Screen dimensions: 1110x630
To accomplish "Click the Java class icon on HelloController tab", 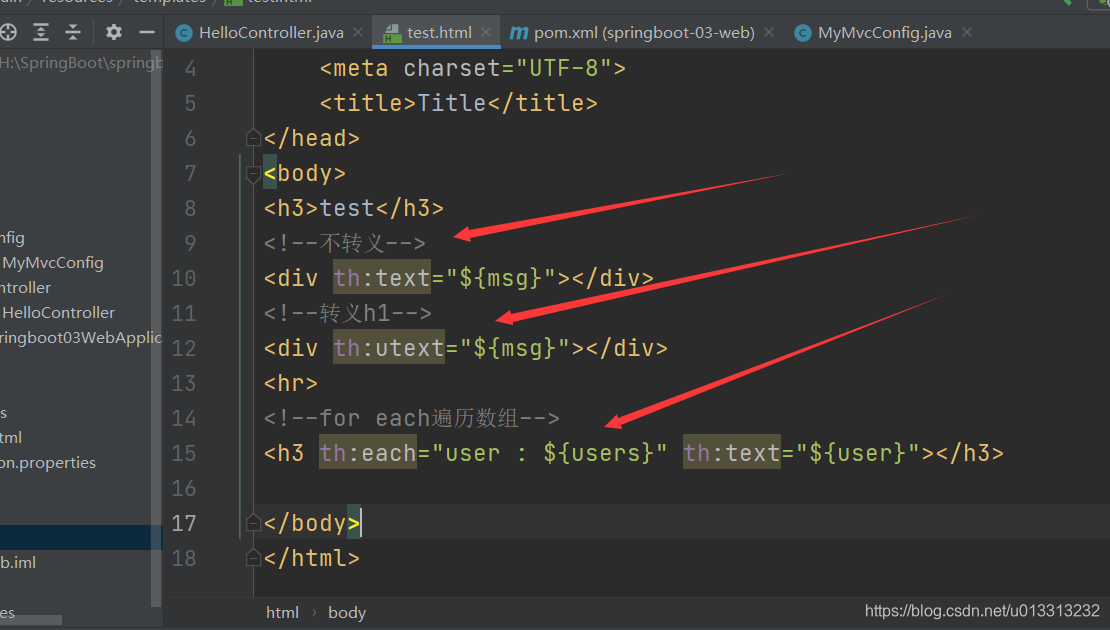I will tap(184, 33).
